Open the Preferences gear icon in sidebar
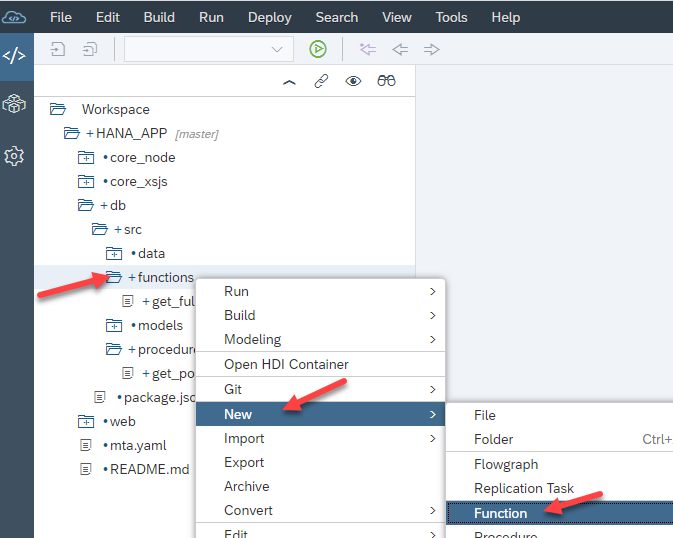Image resolution: width=673 pixels, height=538 pixels. click(14, 156)
